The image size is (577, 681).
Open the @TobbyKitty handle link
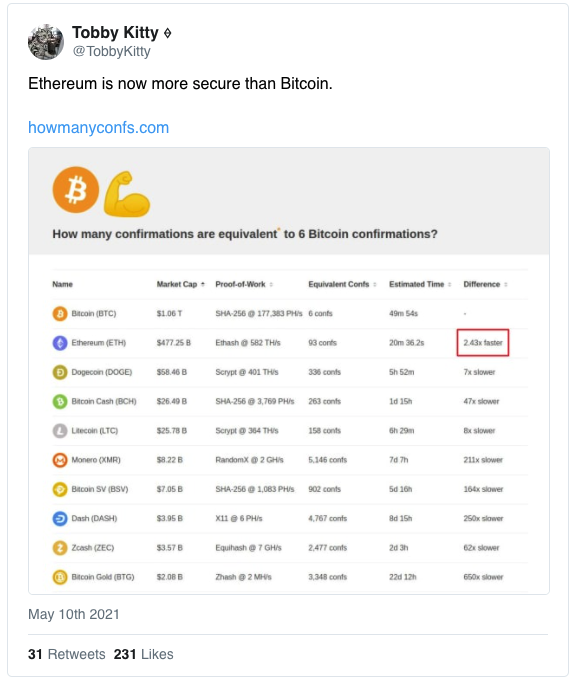tap(112, 51)
